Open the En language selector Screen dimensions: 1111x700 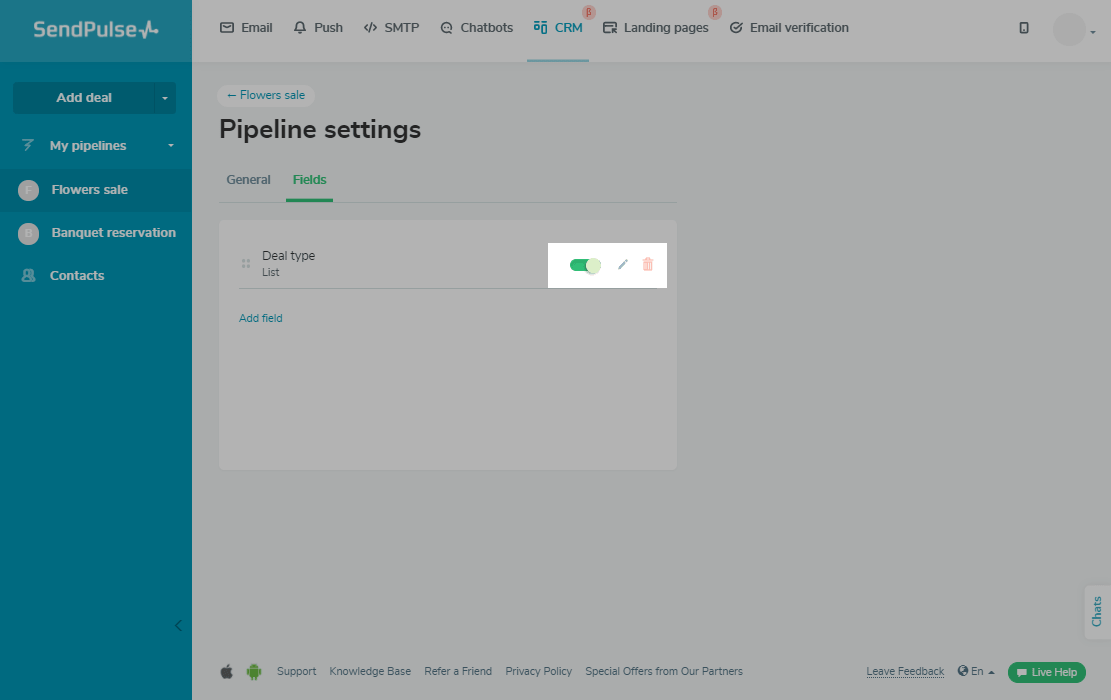pyautogui.click(x=976, y=672)
